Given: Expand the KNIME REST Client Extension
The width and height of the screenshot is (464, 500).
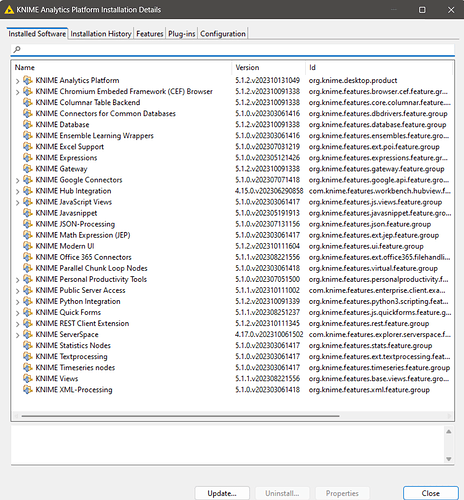Looking at the screenshot, I should coord(17,324).
